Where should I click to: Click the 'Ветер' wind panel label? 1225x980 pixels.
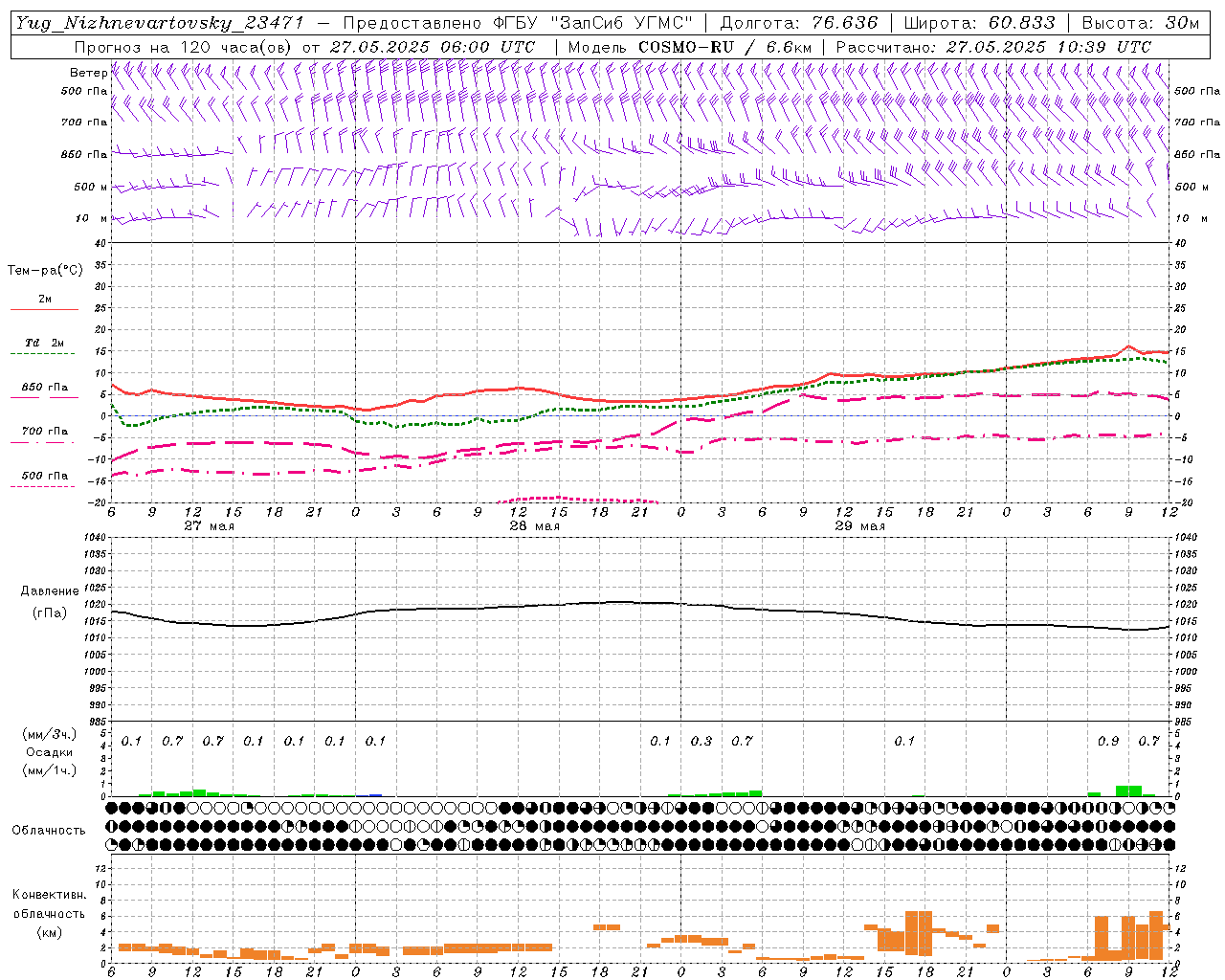tap(88, 73)
